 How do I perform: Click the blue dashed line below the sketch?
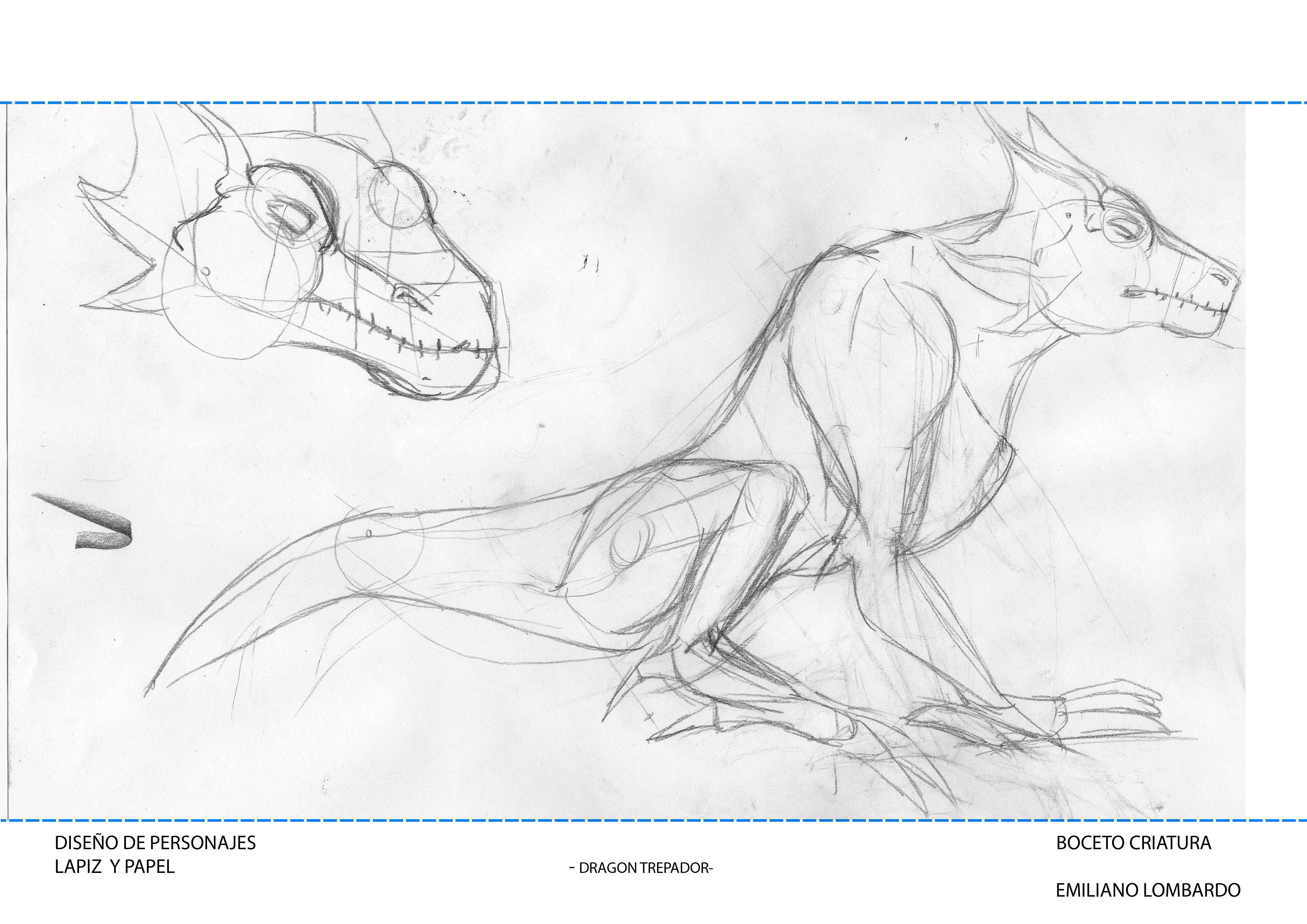coord(653,820)
